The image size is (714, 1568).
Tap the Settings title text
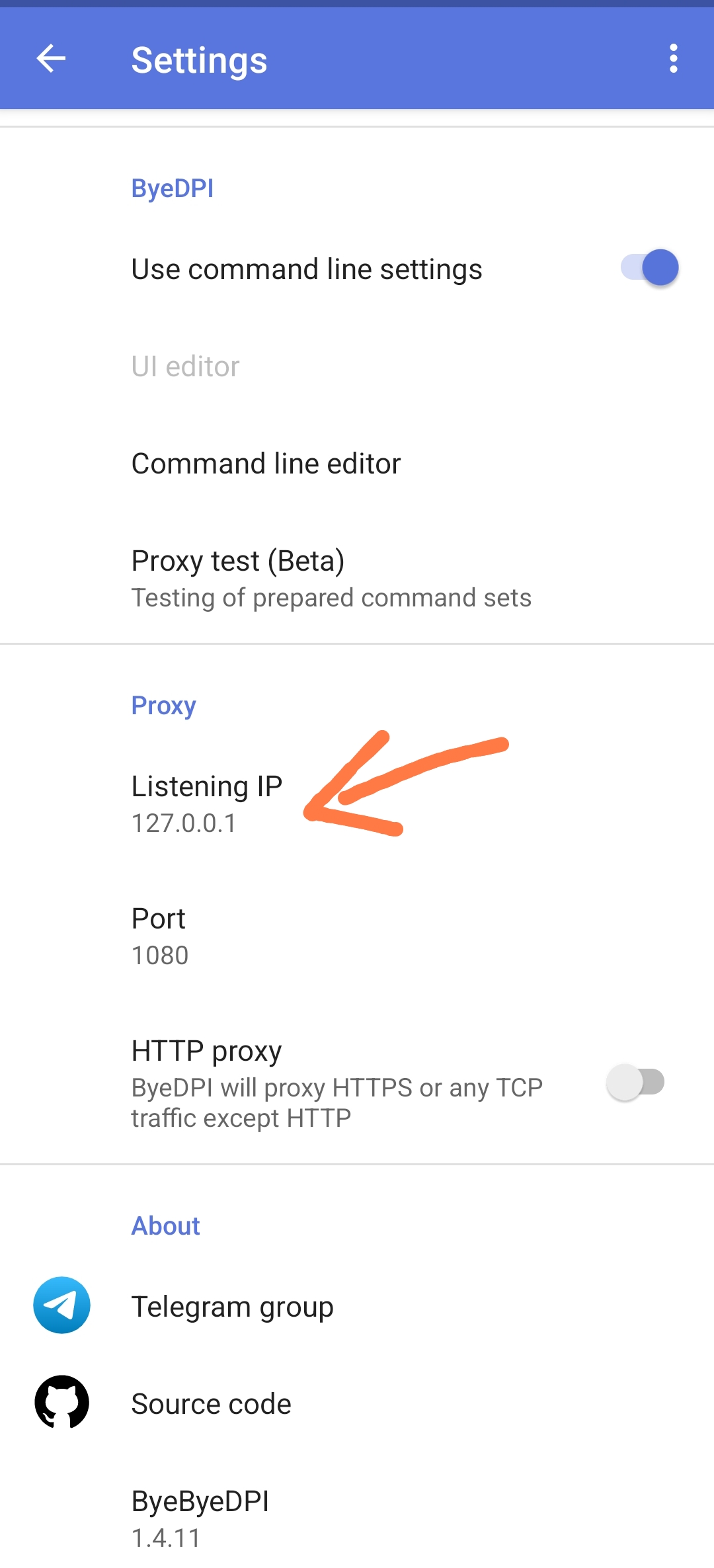tap(199, 60)
